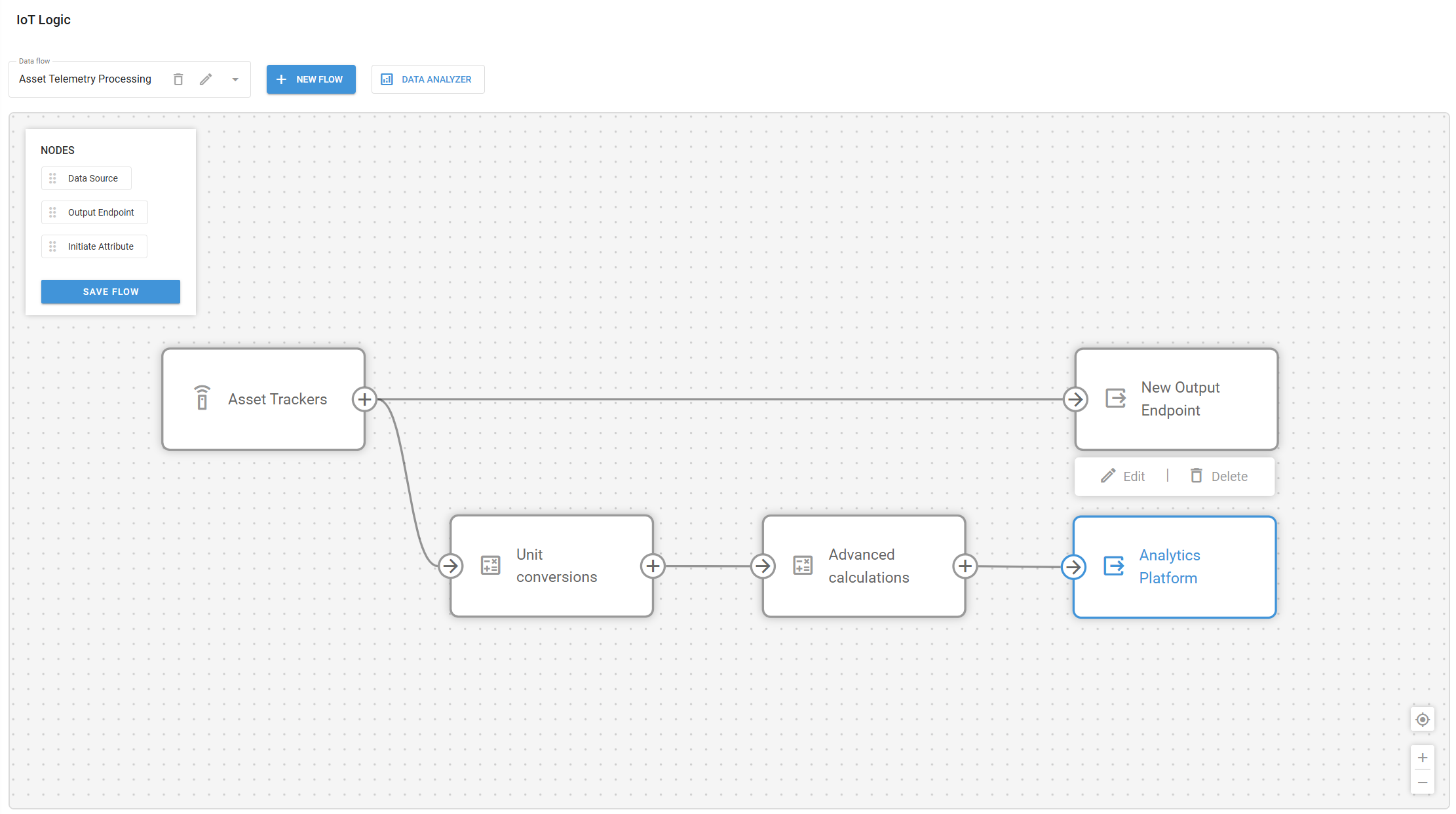The width and height of the screenshot is (1456, 814).
Task: Click the arrow input port on Unit conversions
Action: [x=450, y=566]
